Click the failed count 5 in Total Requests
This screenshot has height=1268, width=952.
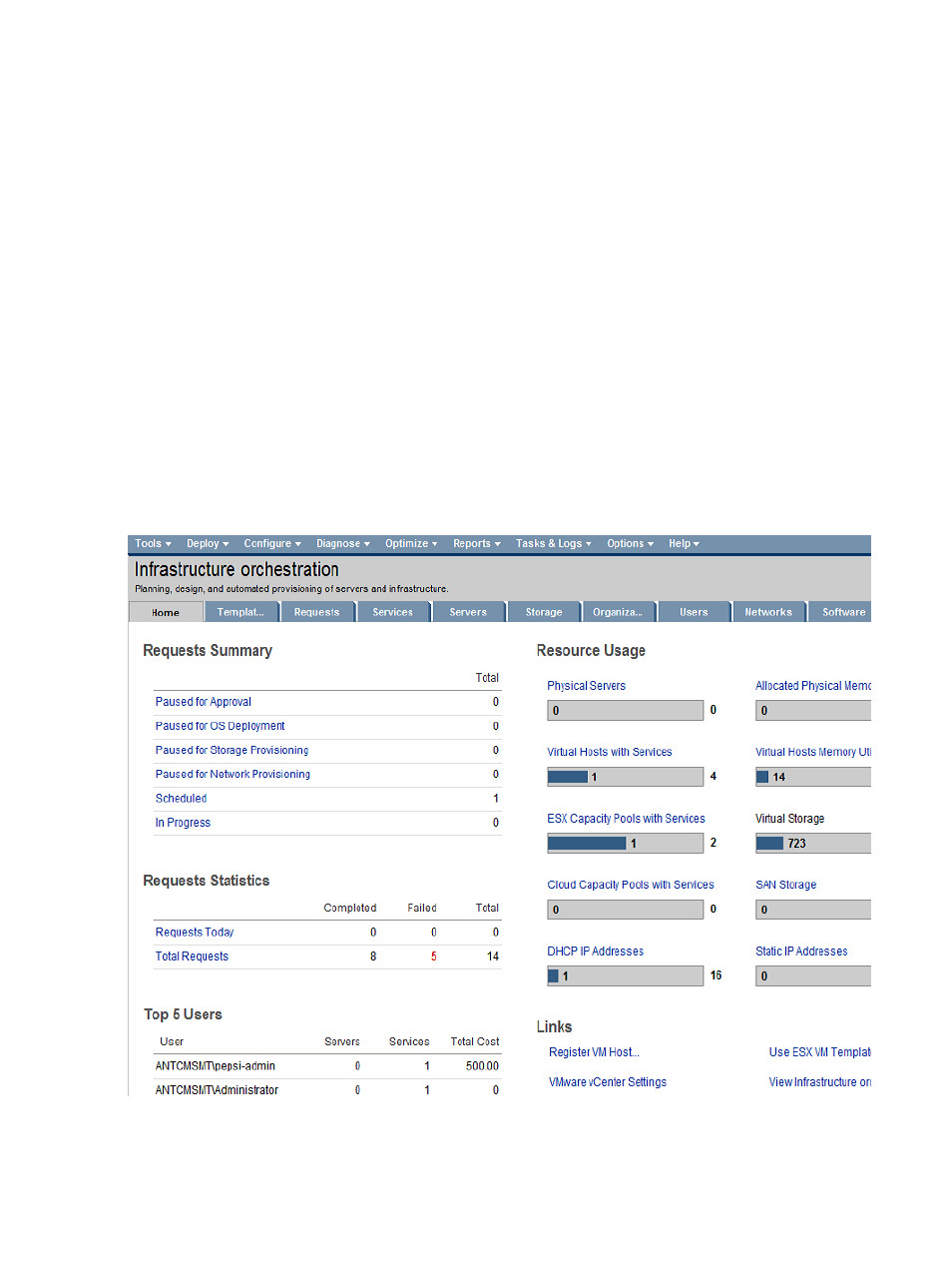pyautogui.click(x=434, y=956)
